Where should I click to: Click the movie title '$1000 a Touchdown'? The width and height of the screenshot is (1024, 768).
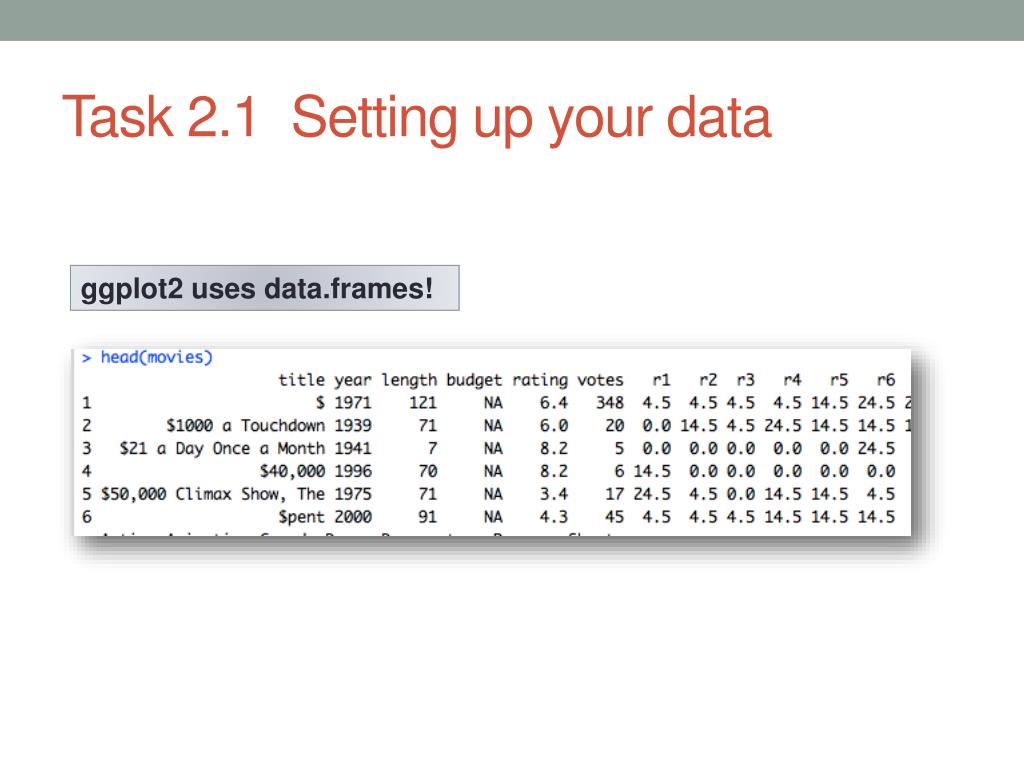(x=246, y=426)
